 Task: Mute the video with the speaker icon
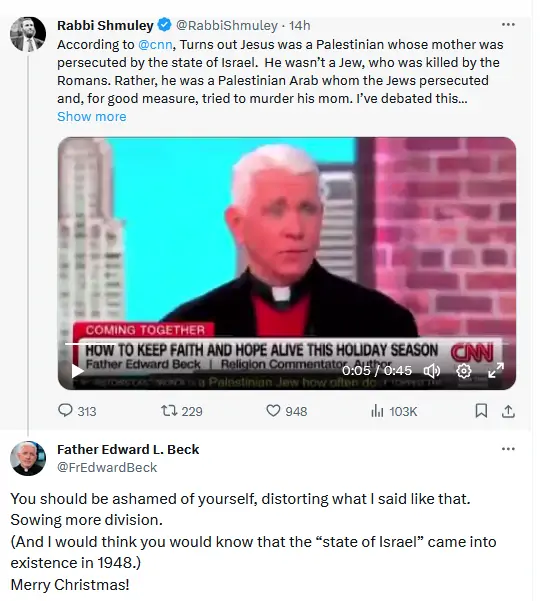432,371
